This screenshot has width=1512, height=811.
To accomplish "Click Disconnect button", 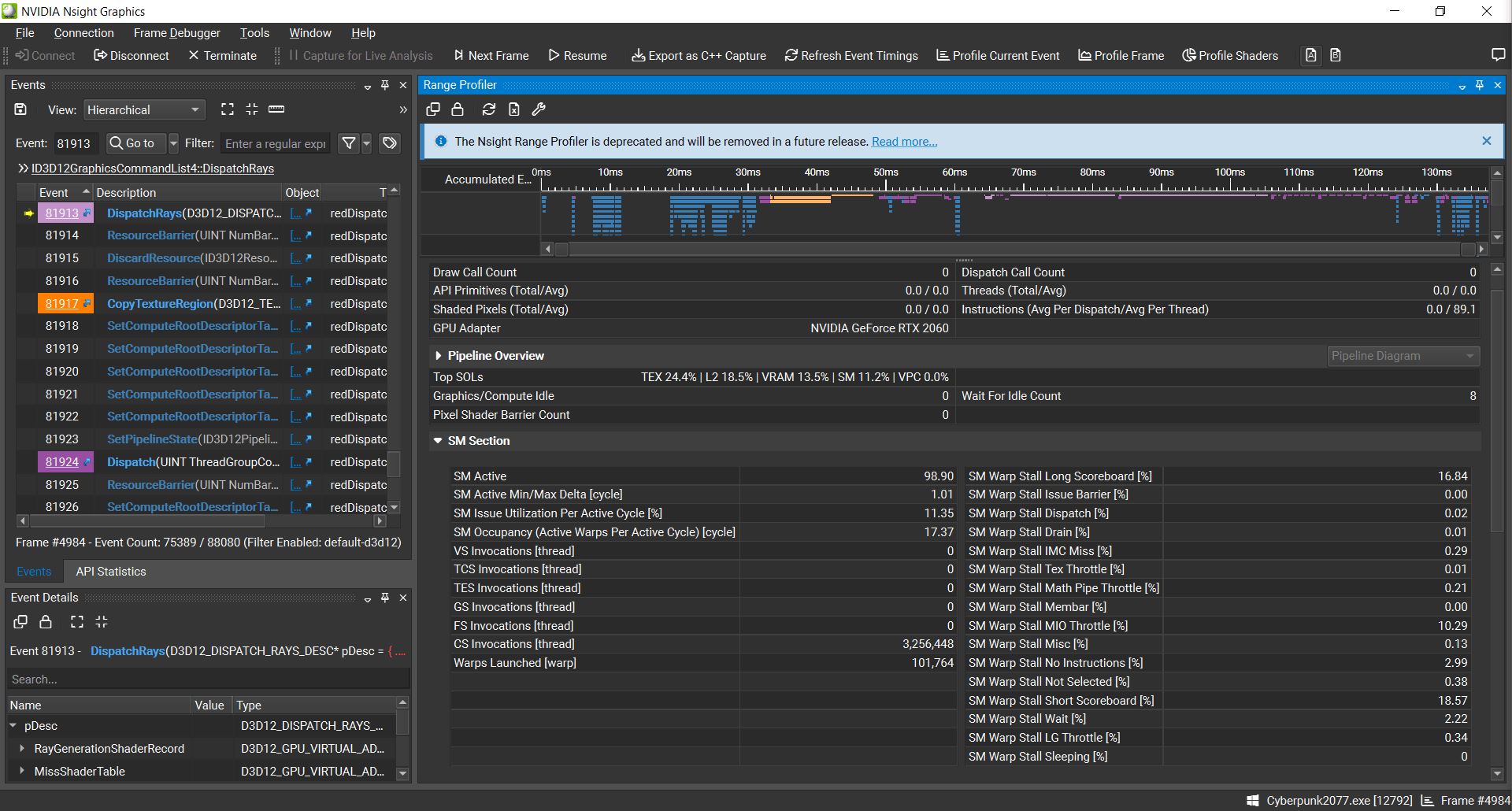I will (131, 56).
